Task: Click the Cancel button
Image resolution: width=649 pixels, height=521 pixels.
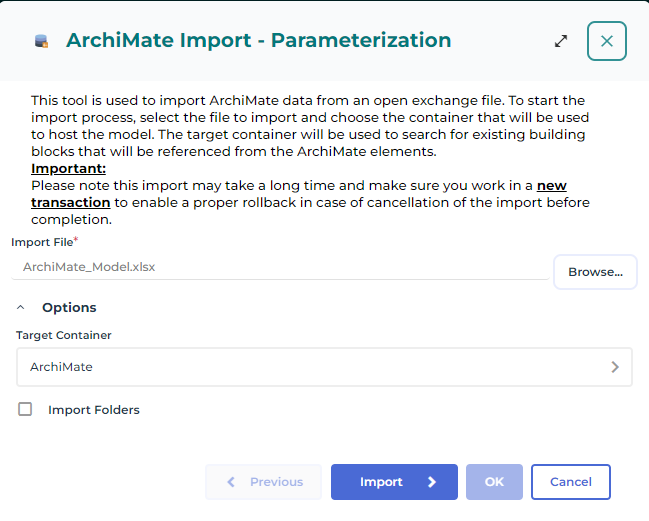Action: click(571, 482)
